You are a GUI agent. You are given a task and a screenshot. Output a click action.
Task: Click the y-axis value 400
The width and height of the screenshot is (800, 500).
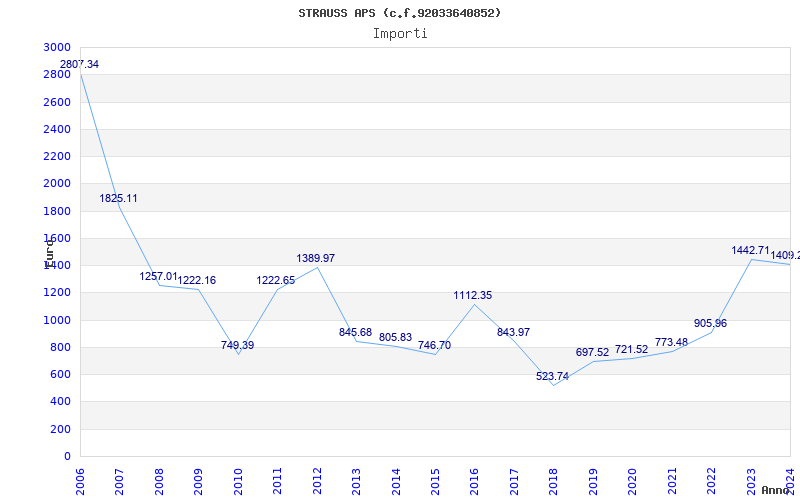pos(60,402)
